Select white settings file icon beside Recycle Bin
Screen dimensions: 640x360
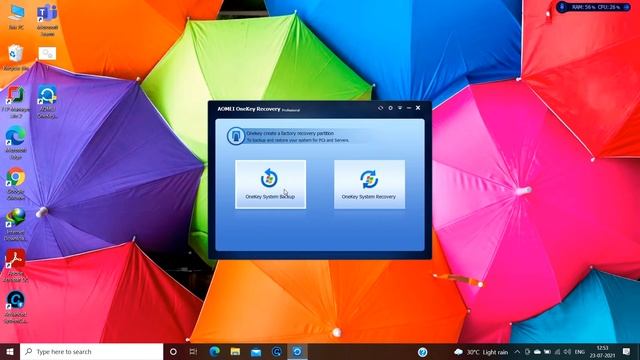pos(47,53)
